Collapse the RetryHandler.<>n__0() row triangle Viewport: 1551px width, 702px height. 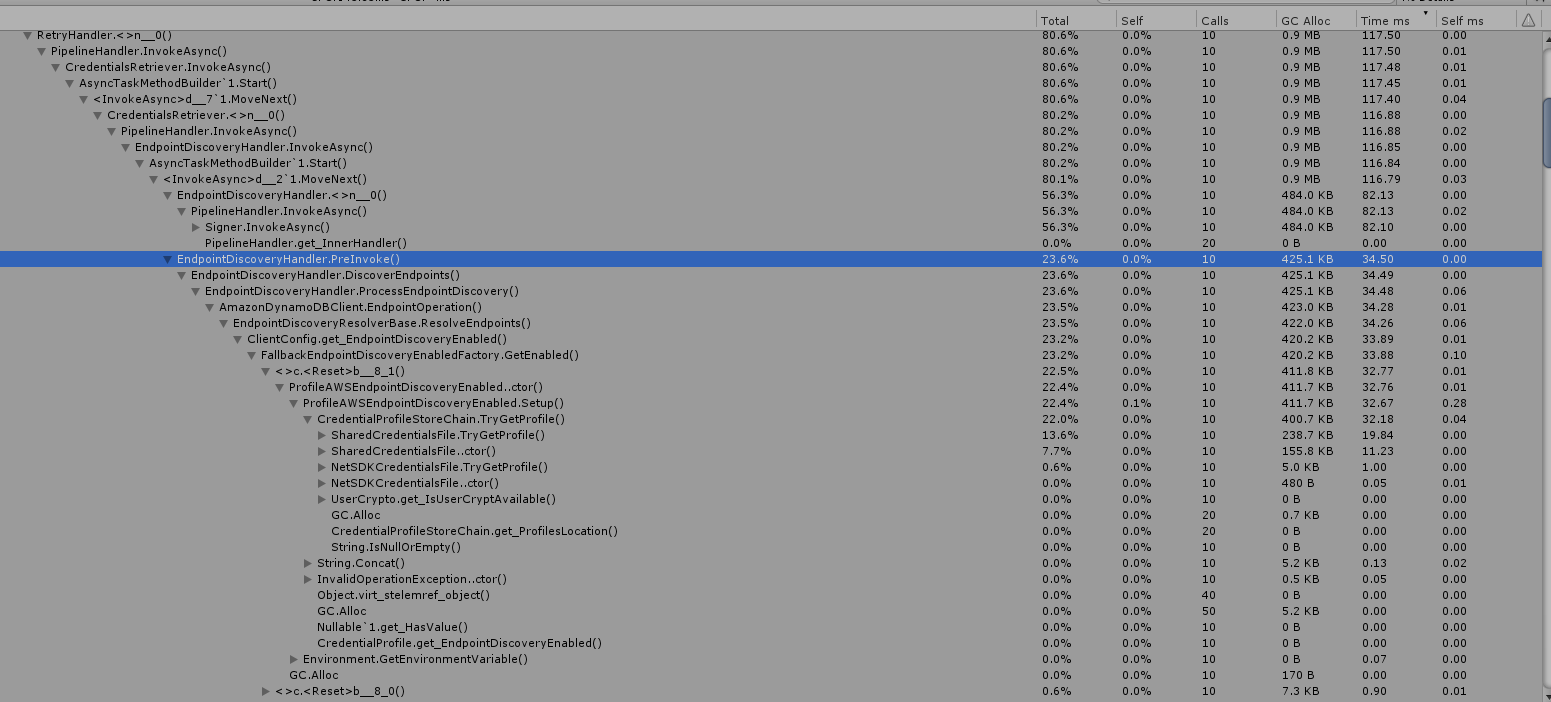[28, 35]
